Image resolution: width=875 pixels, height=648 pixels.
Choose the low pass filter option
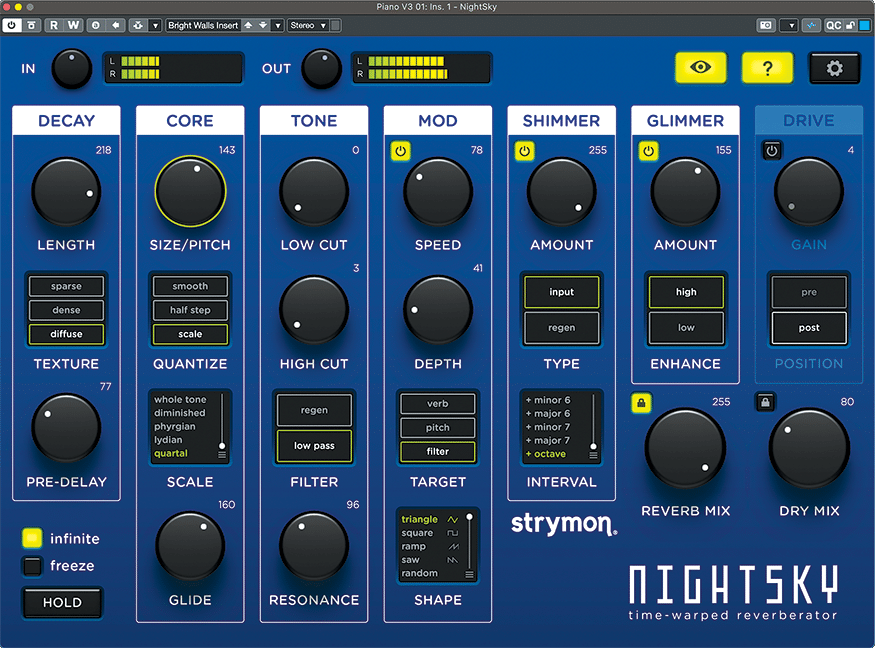[314, 446]
